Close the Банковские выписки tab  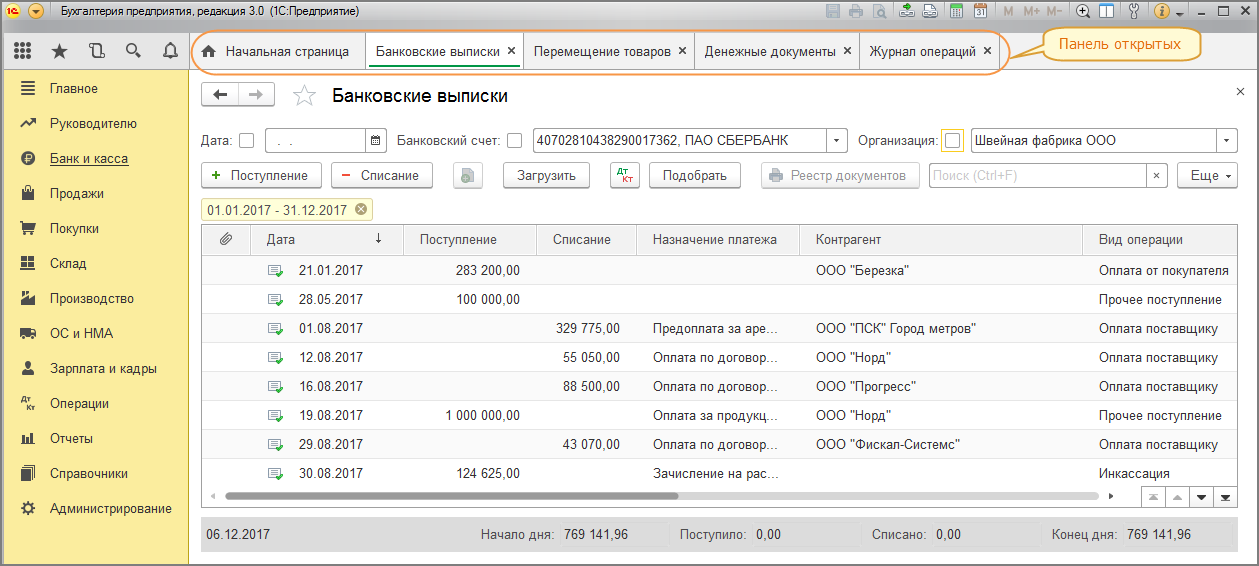point(511,50)
